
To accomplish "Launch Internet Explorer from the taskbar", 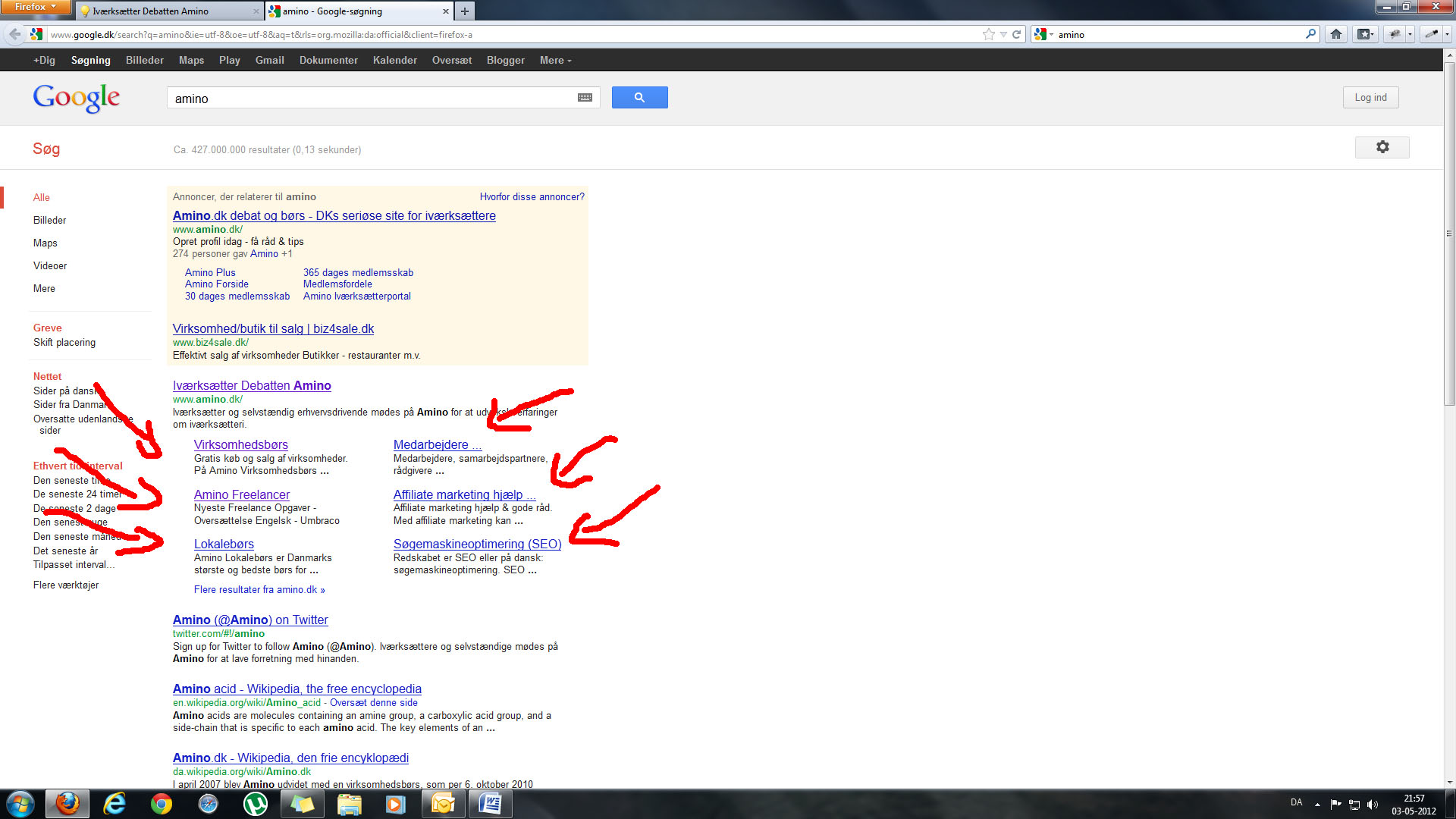I will pos(115,804).
